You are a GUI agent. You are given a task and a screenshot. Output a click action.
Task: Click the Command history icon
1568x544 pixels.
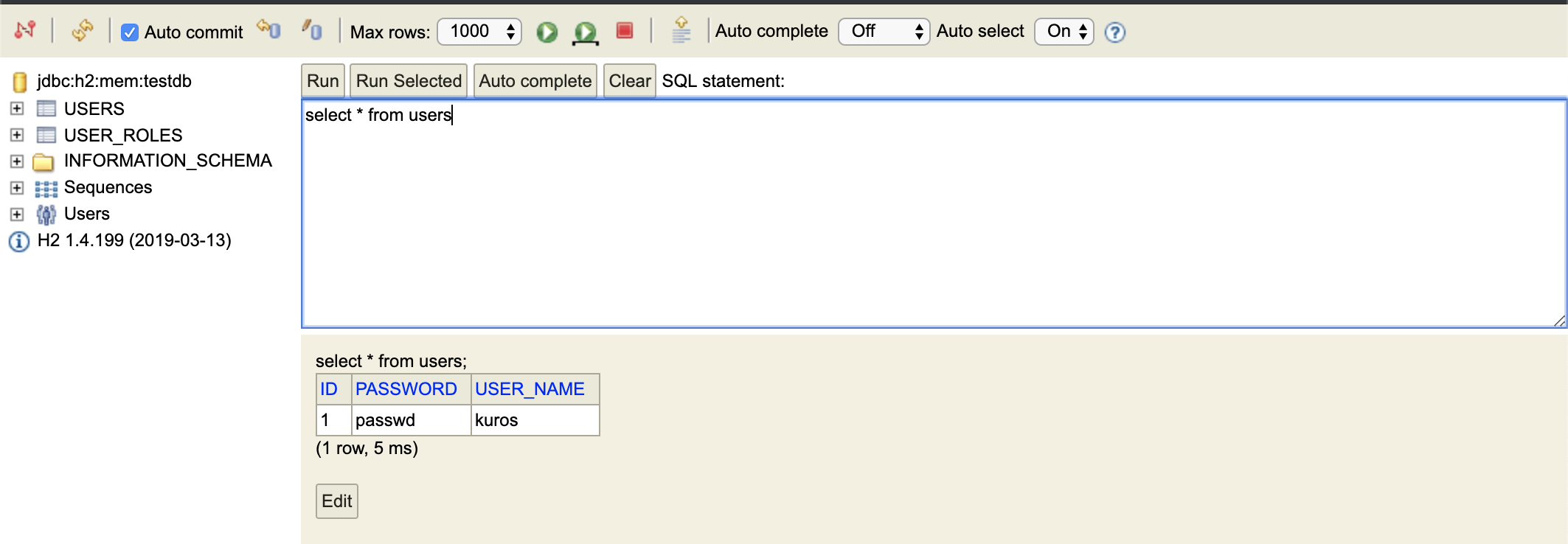click(681, 30)
